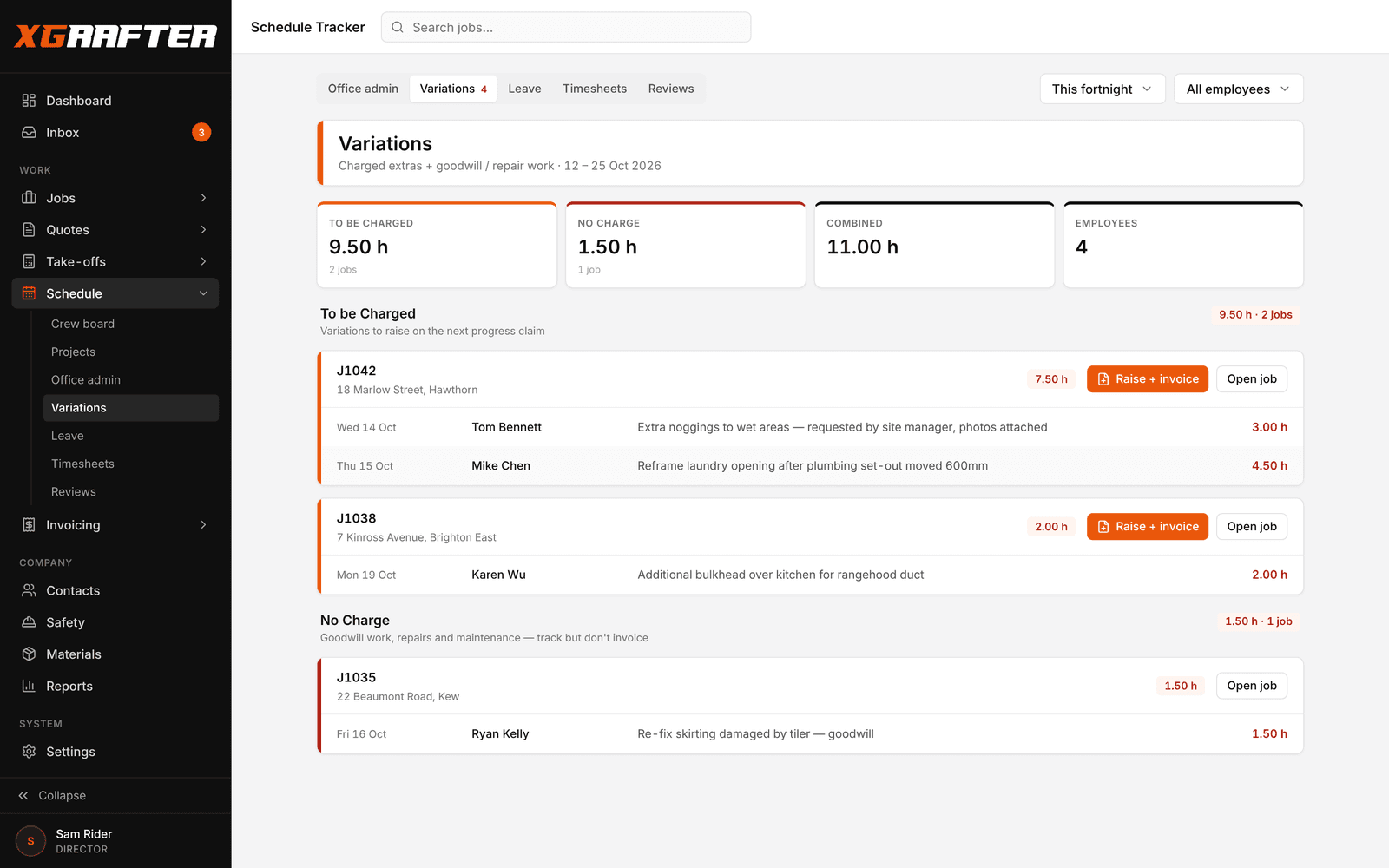Click the Take-offs calculator icon
Image resolution: width=1389 pixels, height=868 pixels.
(29, 261)
